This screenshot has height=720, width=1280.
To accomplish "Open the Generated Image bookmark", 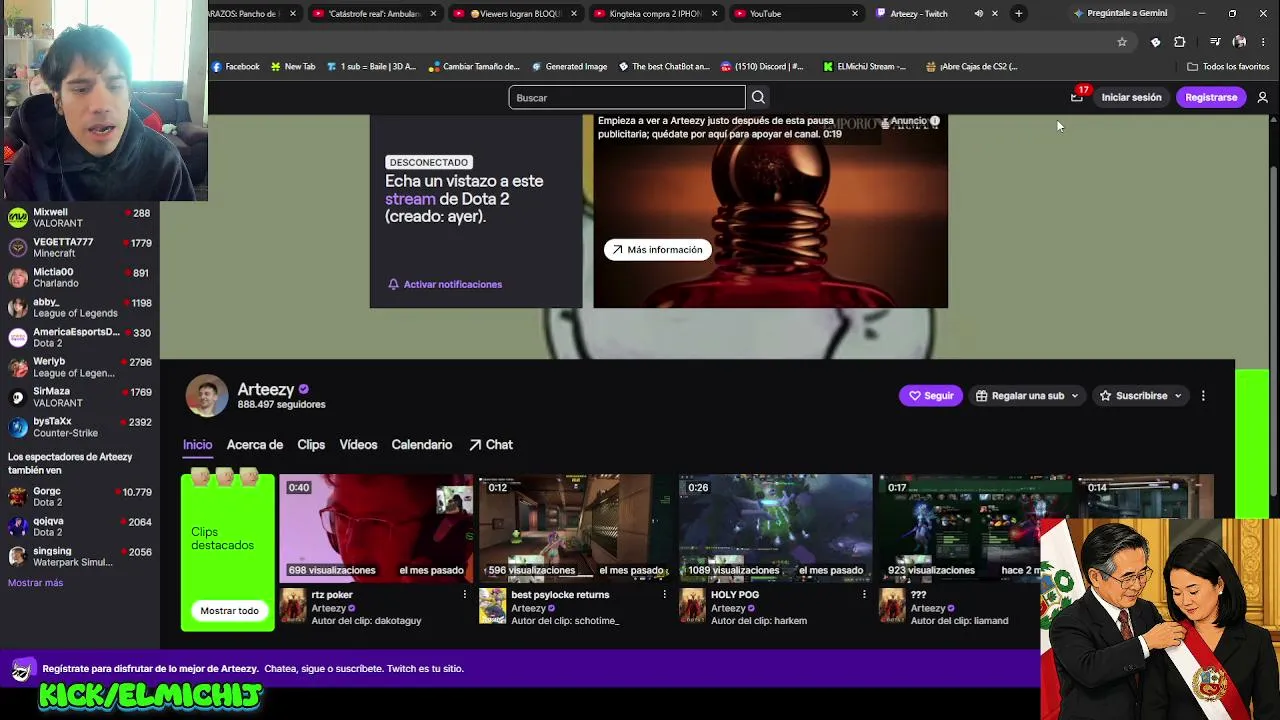I will pyautogui.click(x=570, y=67).
